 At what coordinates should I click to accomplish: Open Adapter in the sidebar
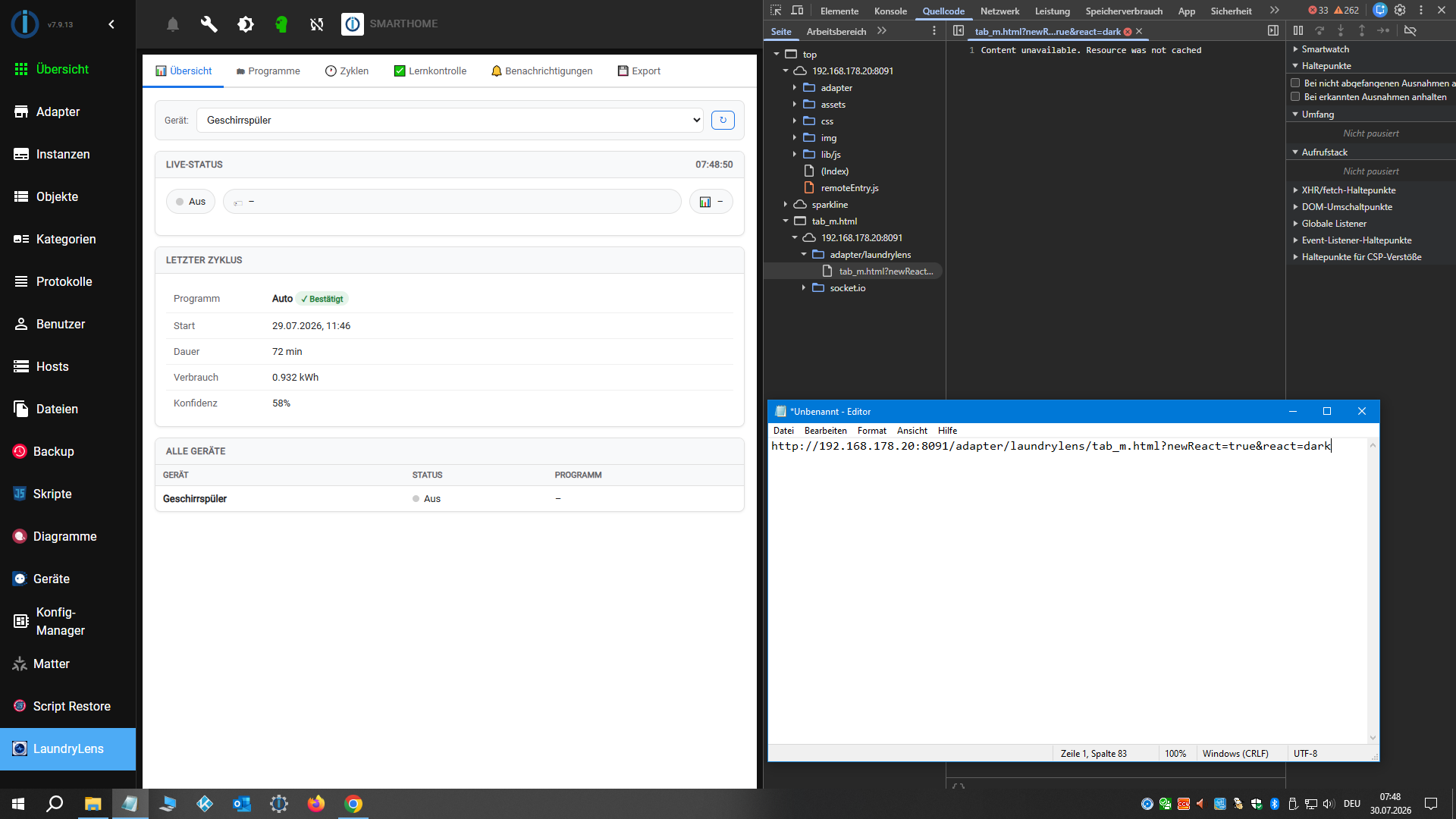(x=68, y=111)
